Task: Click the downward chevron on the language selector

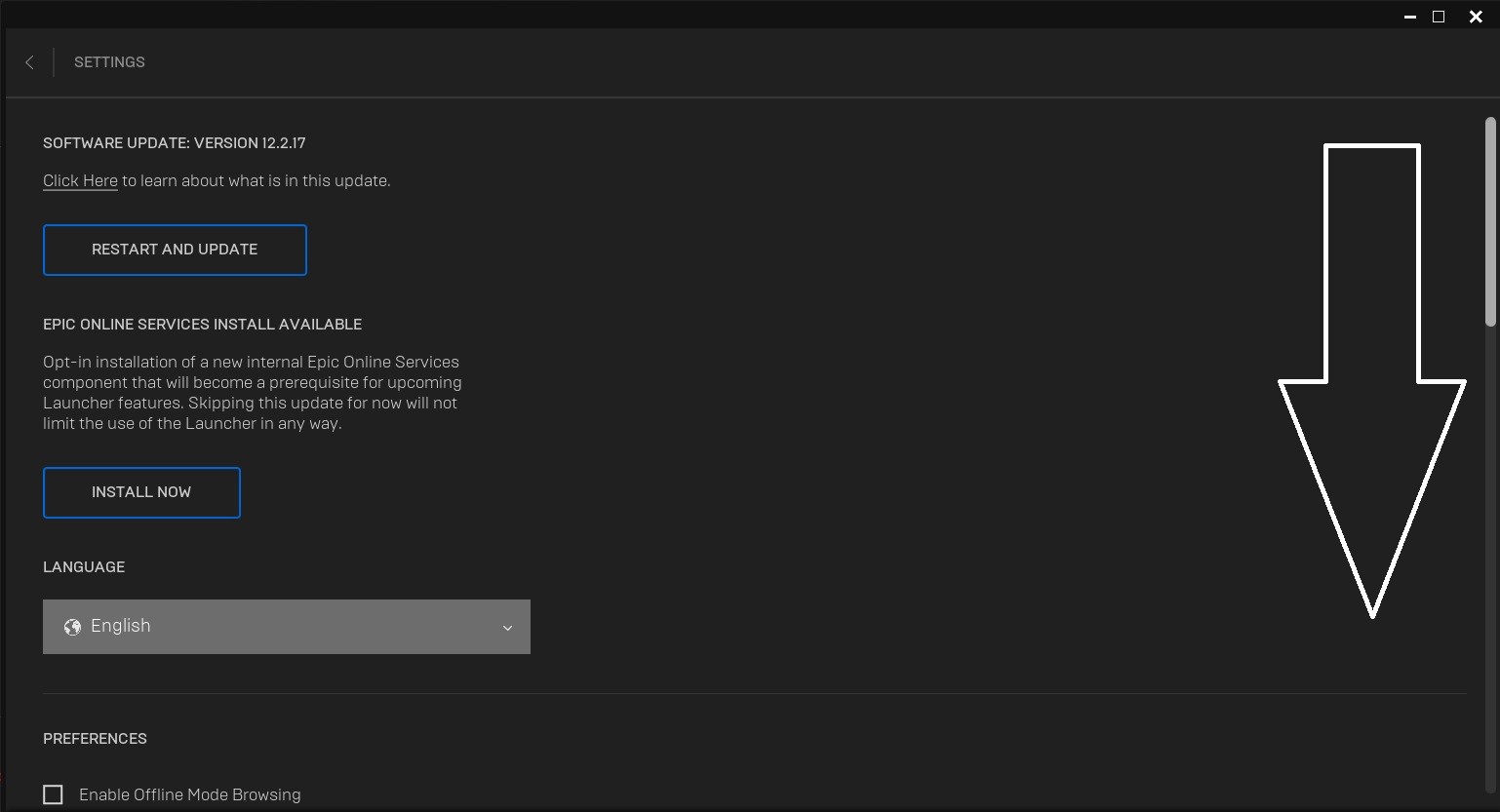Action: pyautogui.click(x=507, y=628)
